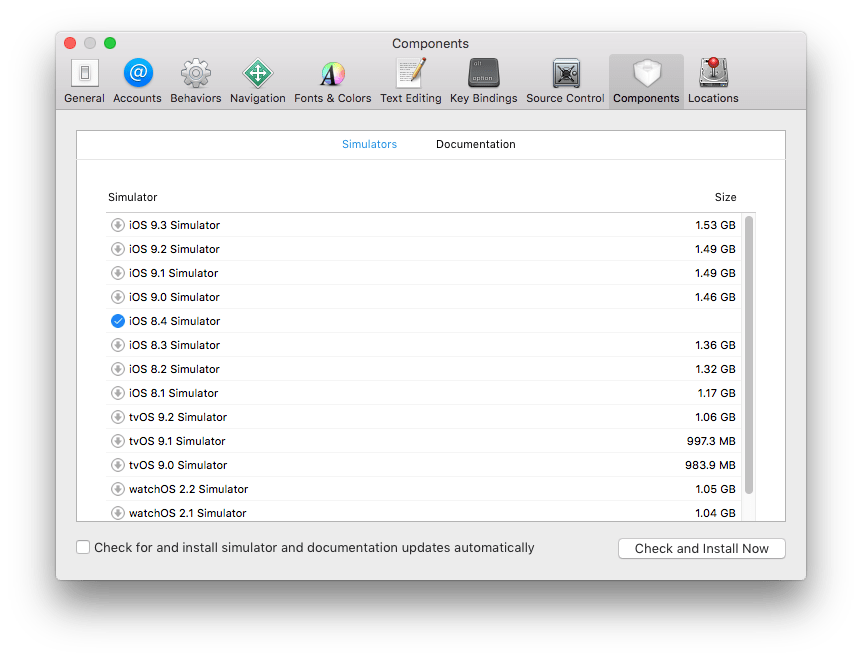Download the watchOS 2.1 Simulator

pos(118,513)
